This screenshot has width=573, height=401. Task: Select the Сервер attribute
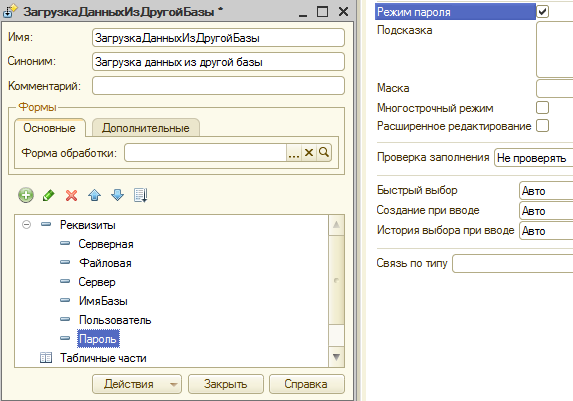97,282
